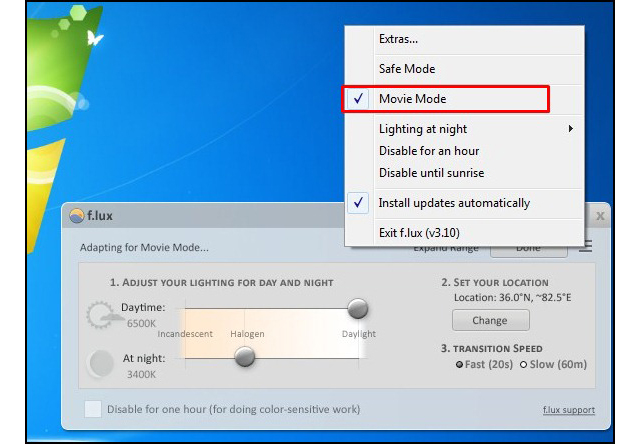Select Safe Mode in context menu
The image size is (640, 444).
tap(464, 69)
